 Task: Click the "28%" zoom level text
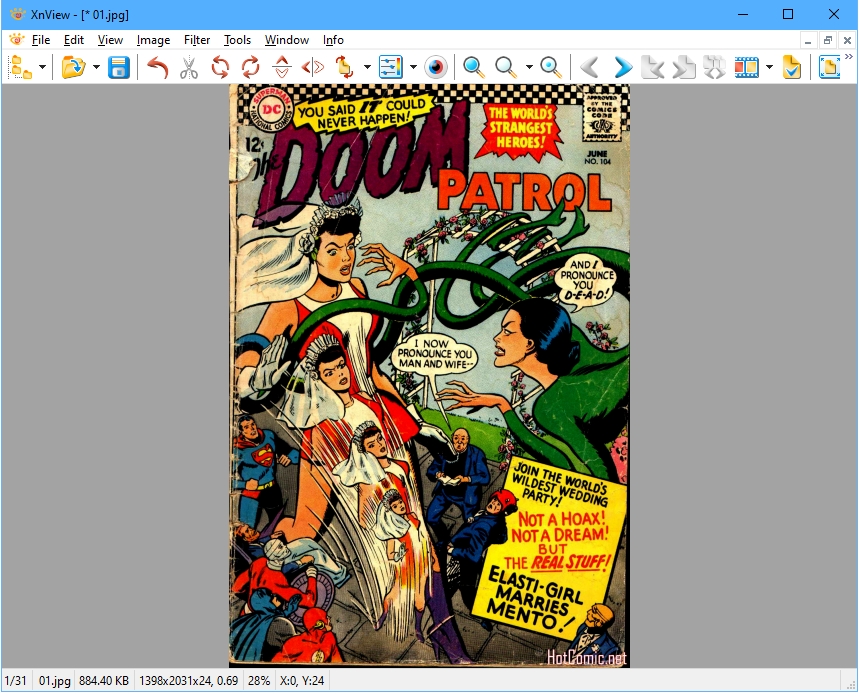(x=259, y=681)
